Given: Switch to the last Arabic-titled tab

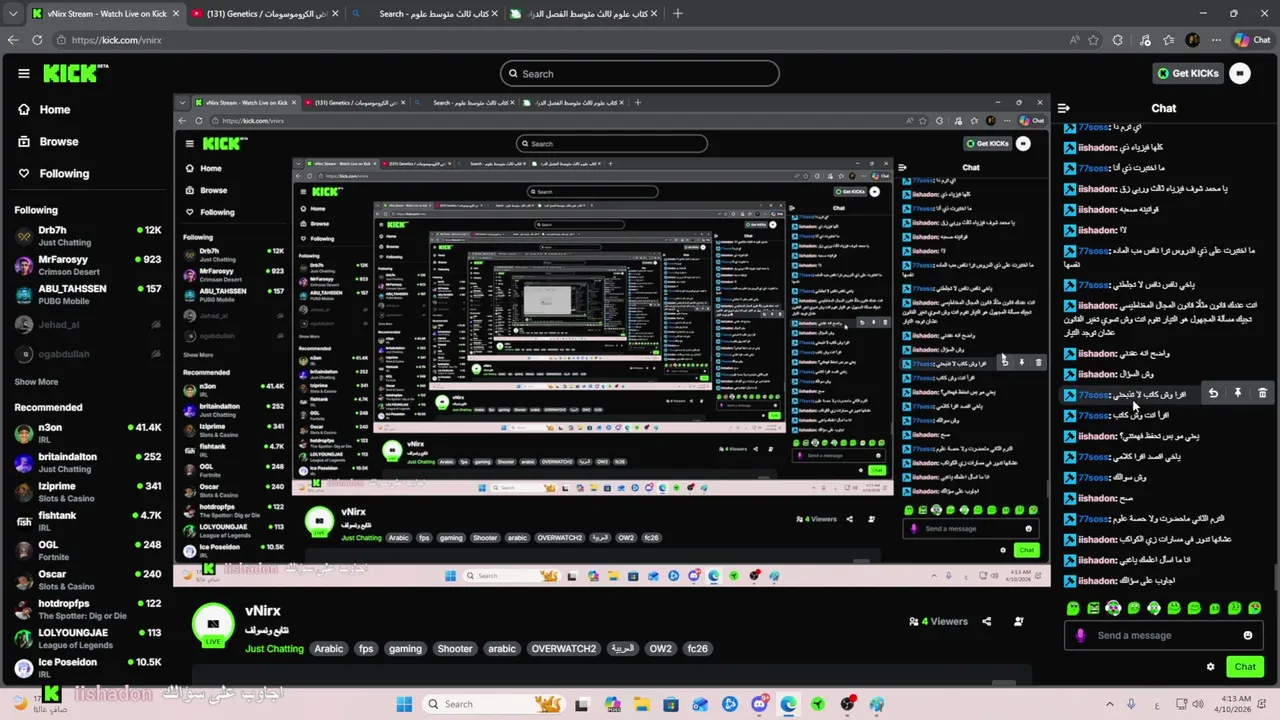Looking at the screenshot, I should tap(583, 14).
